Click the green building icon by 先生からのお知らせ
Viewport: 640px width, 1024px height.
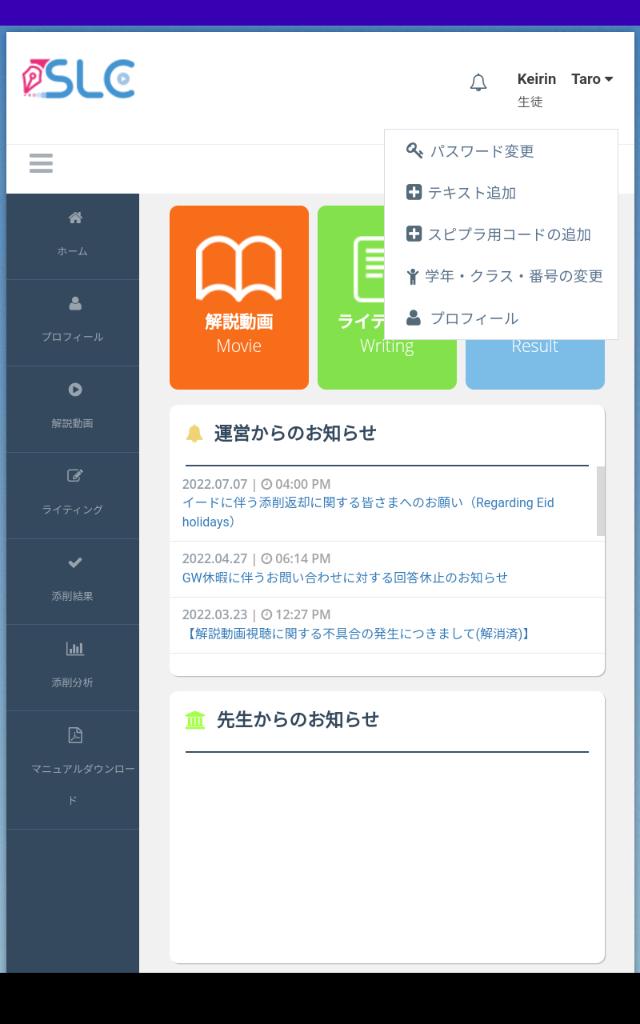tap(195, 720)
